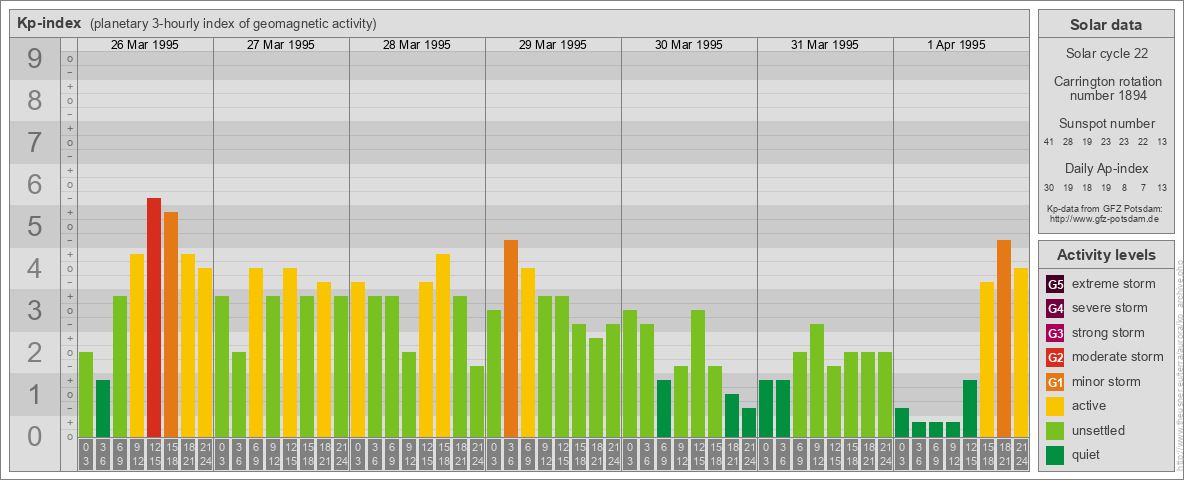Click the '1 Apr 1995' date header

957,45
